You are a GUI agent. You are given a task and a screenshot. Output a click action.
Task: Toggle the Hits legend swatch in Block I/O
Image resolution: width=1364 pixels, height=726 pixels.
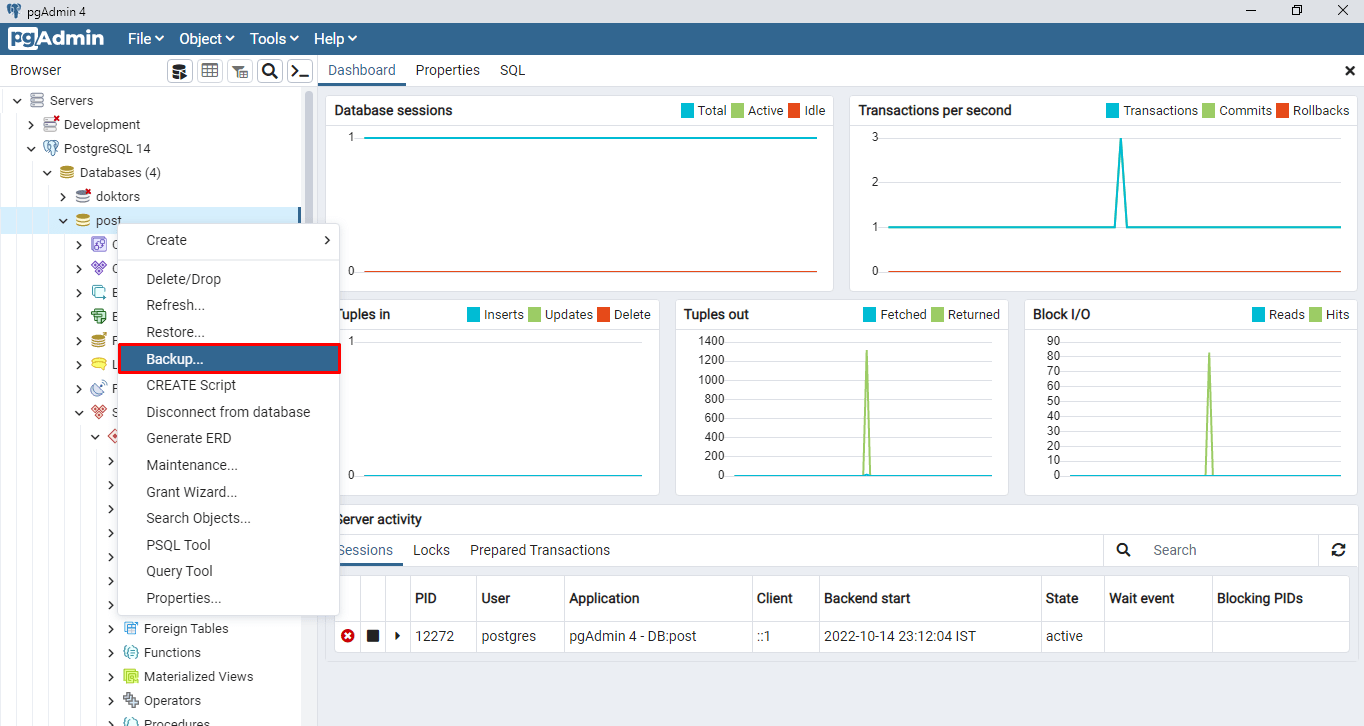click(1316, 315)
